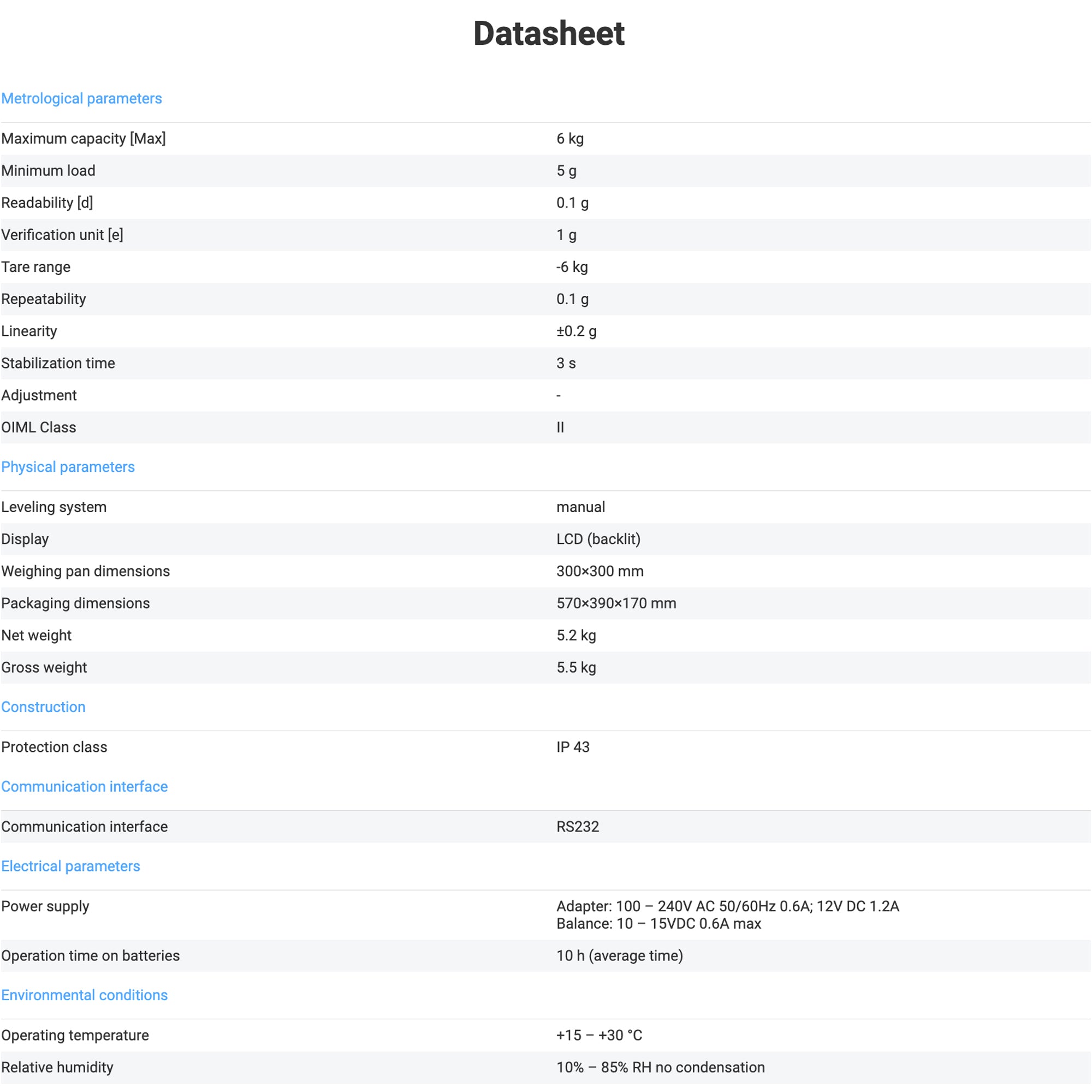Click the IP 43 protection class value
The height and width of the screenshot is (1092, 1092).
(x=573, y=746)
